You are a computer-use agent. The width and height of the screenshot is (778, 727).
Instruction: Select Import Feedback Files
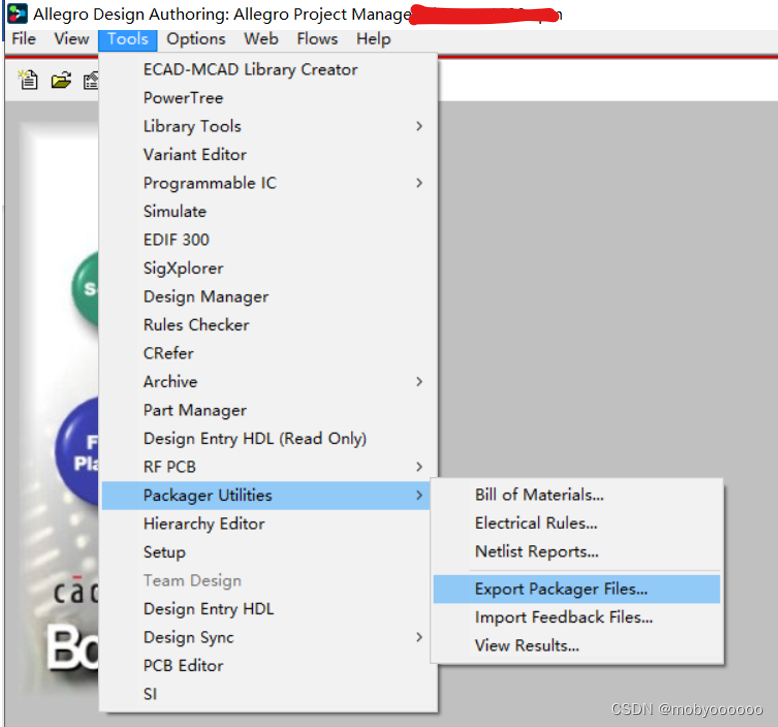[577, 617]
